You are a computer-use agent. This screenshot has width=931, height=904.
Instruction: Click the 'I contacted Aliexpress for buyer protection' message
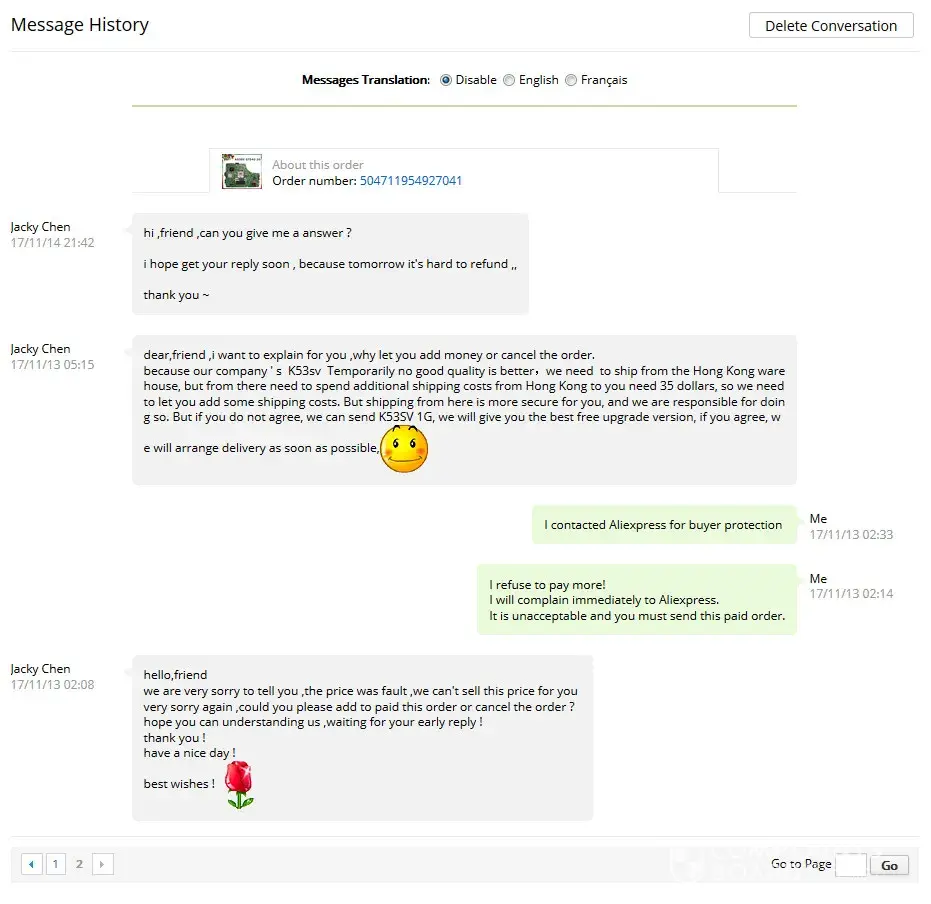coord(664,525)
